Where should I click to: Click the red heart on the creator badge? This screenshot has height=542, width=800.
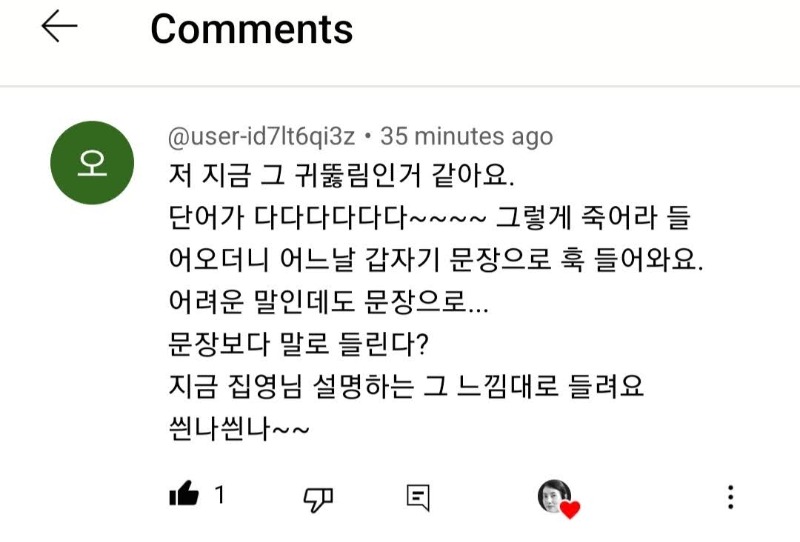tap(570, 510)
